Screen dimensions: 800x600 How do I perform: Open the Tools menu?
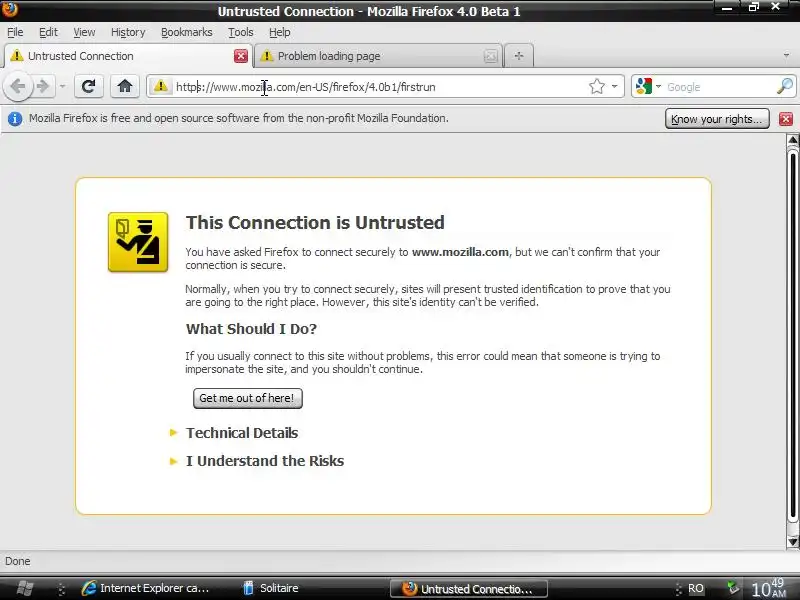tap(240, 32)
